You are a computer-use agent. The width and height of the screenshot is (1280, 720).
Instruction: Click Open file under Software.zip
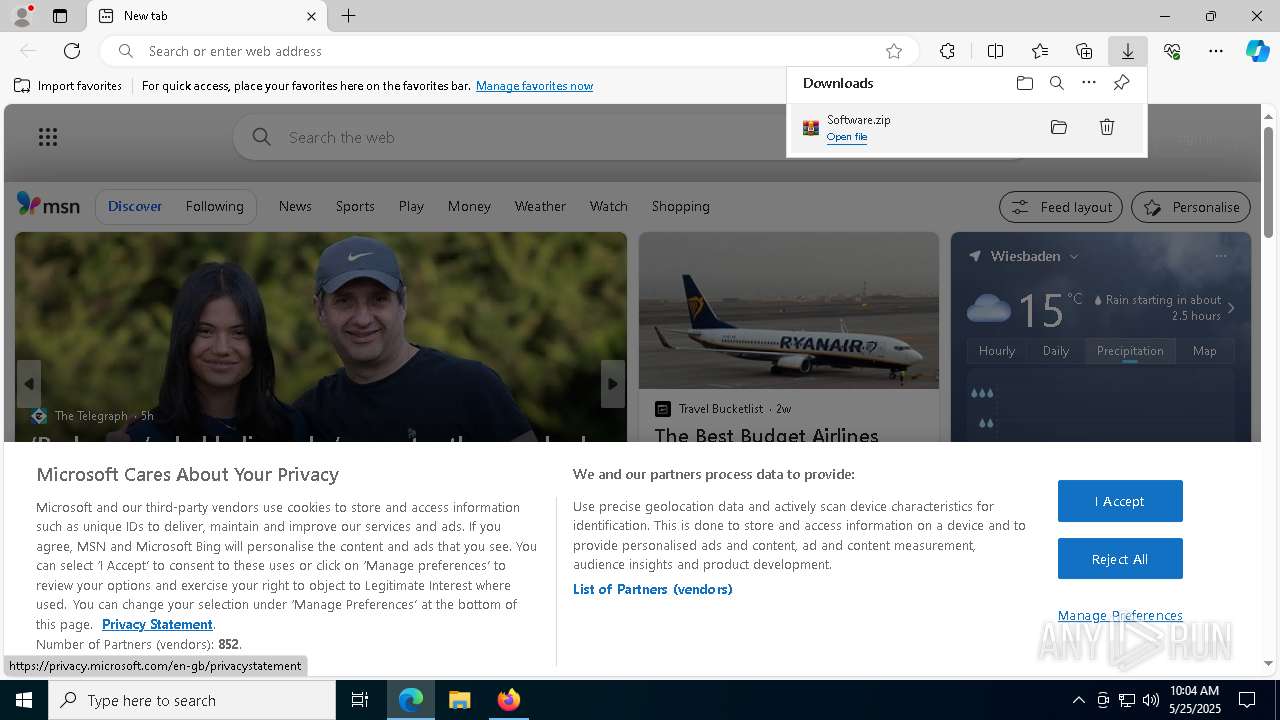coord(847,137)
